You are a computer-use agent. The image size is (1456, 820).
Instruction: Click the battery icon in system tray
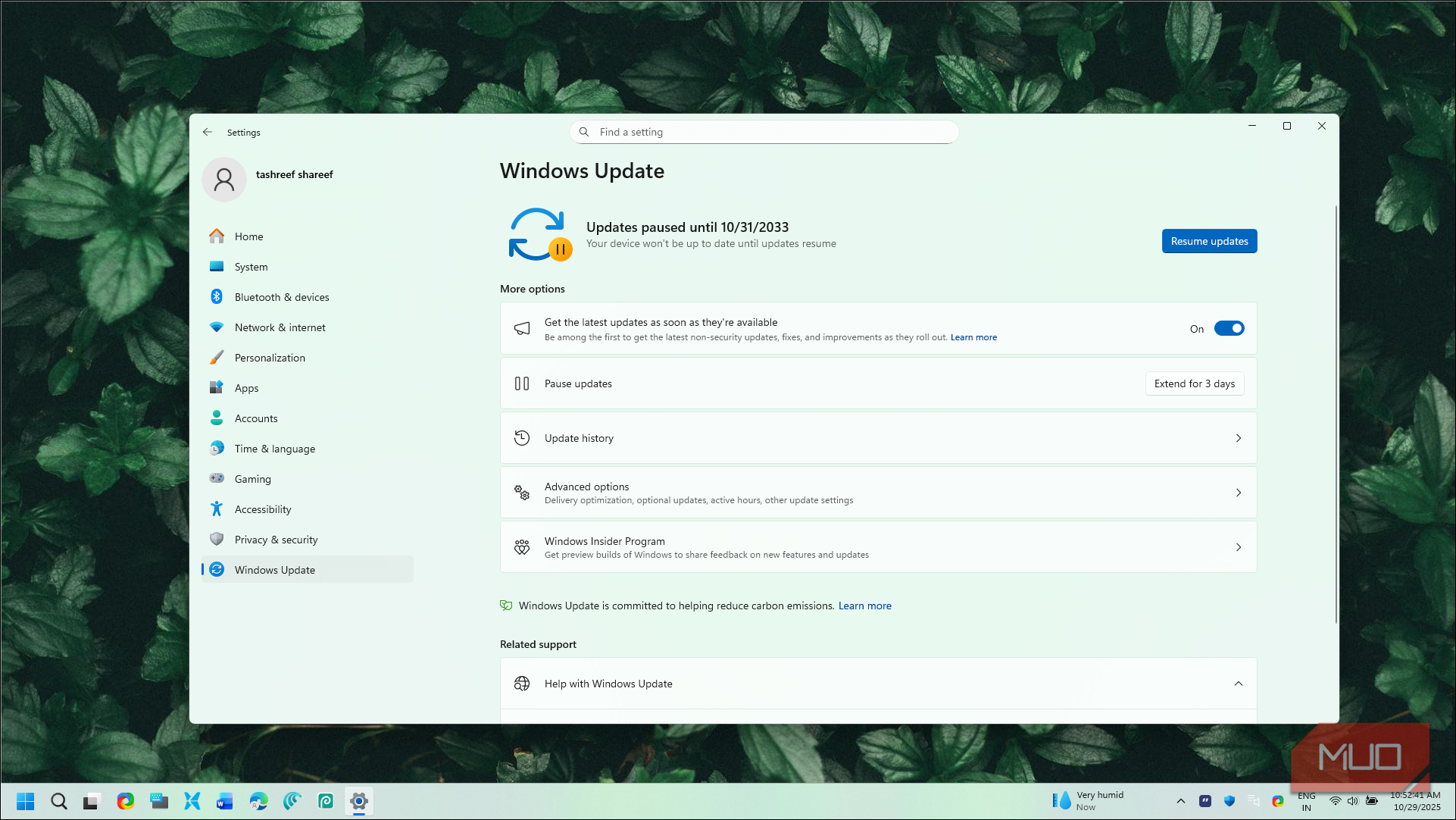(1372, 801)
